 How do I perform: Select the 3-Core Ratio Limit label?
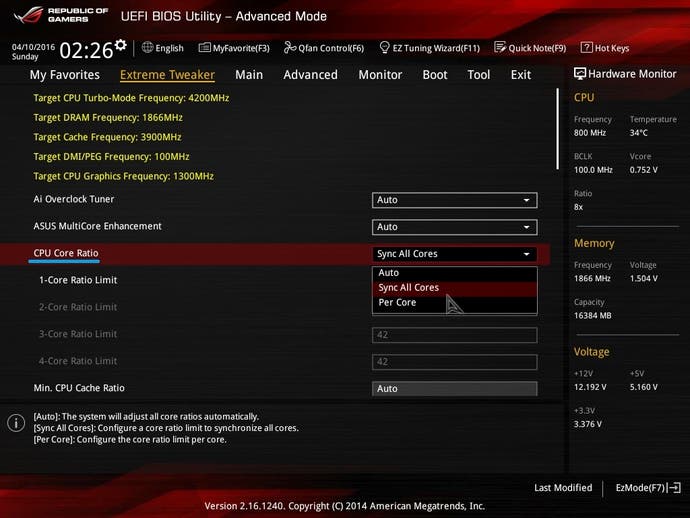[x=78, y=334]
